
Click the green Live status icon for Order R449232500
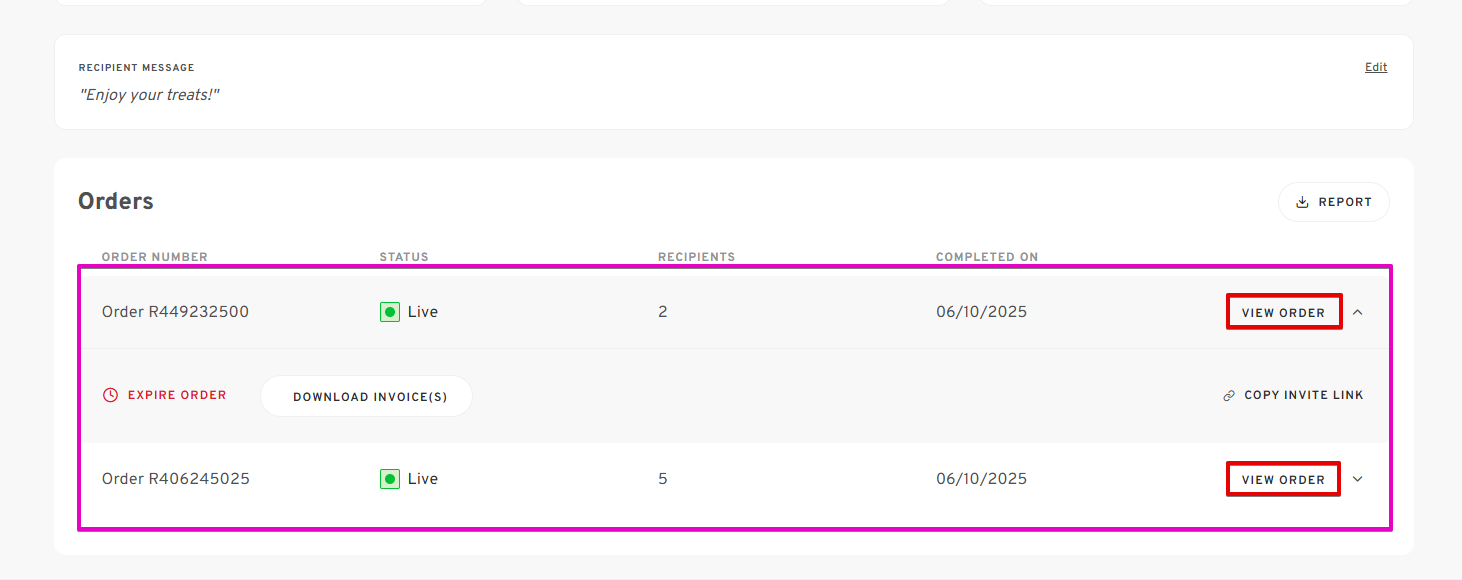[x=390, y=312]
